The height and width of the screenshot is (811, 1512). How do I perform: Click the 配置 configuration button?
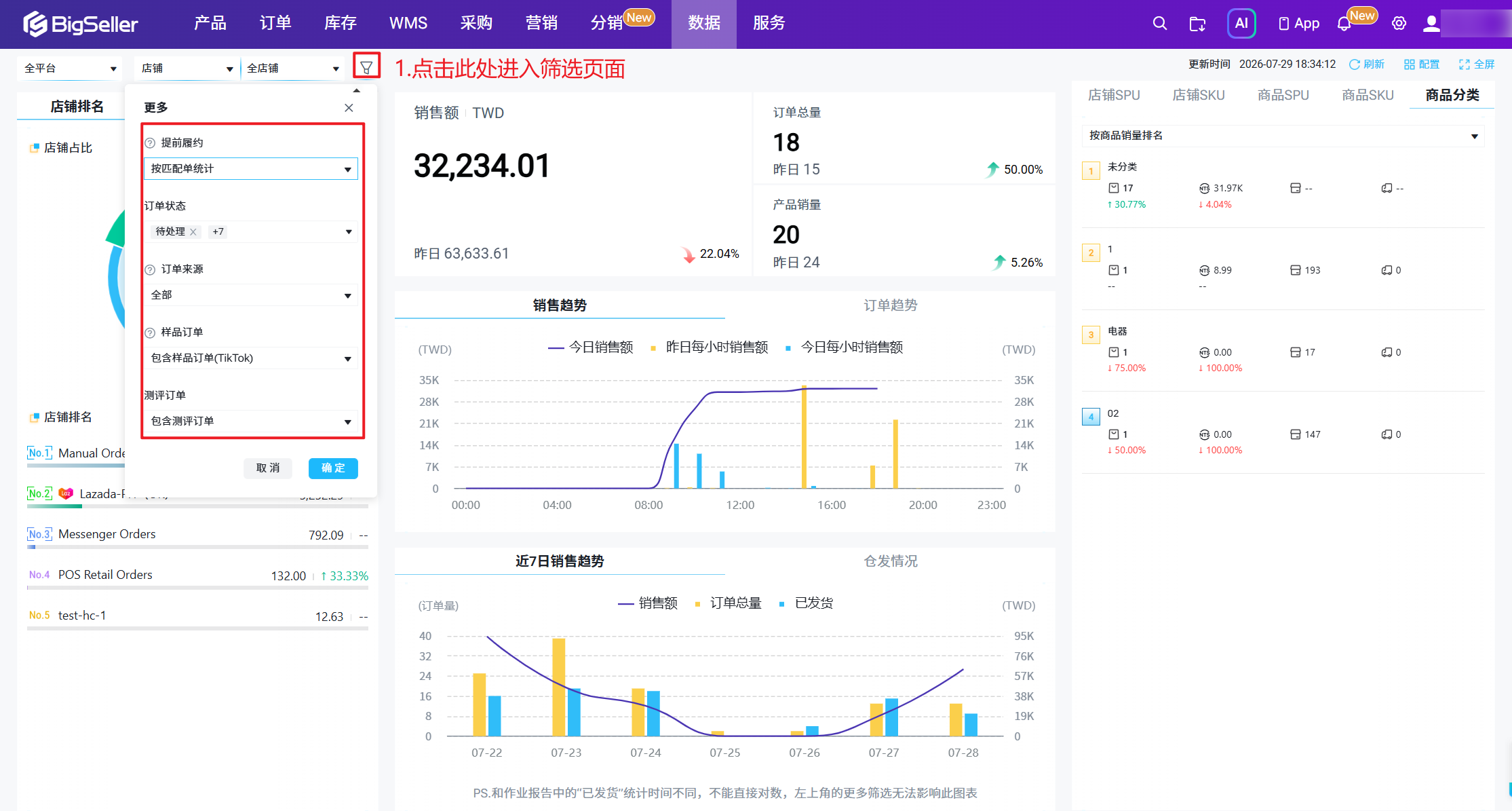[1422, 64]
